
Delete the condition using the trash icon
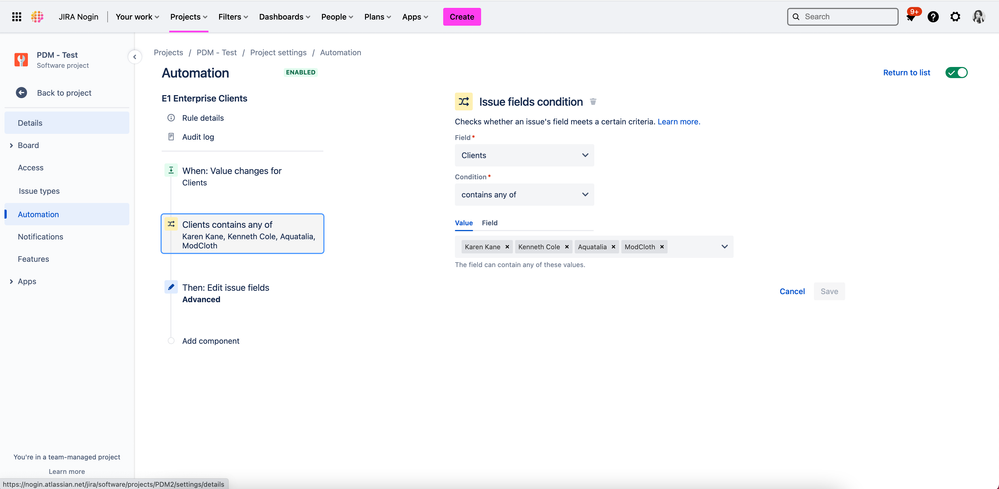click(x=593, y=102)
